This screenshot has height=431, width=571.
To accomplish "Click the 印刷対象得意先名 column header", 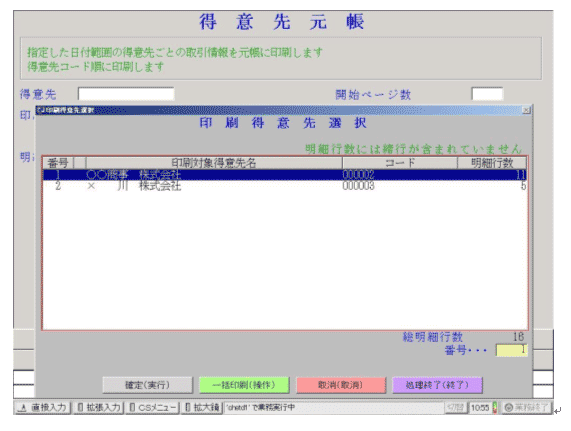I will [214, 163].
